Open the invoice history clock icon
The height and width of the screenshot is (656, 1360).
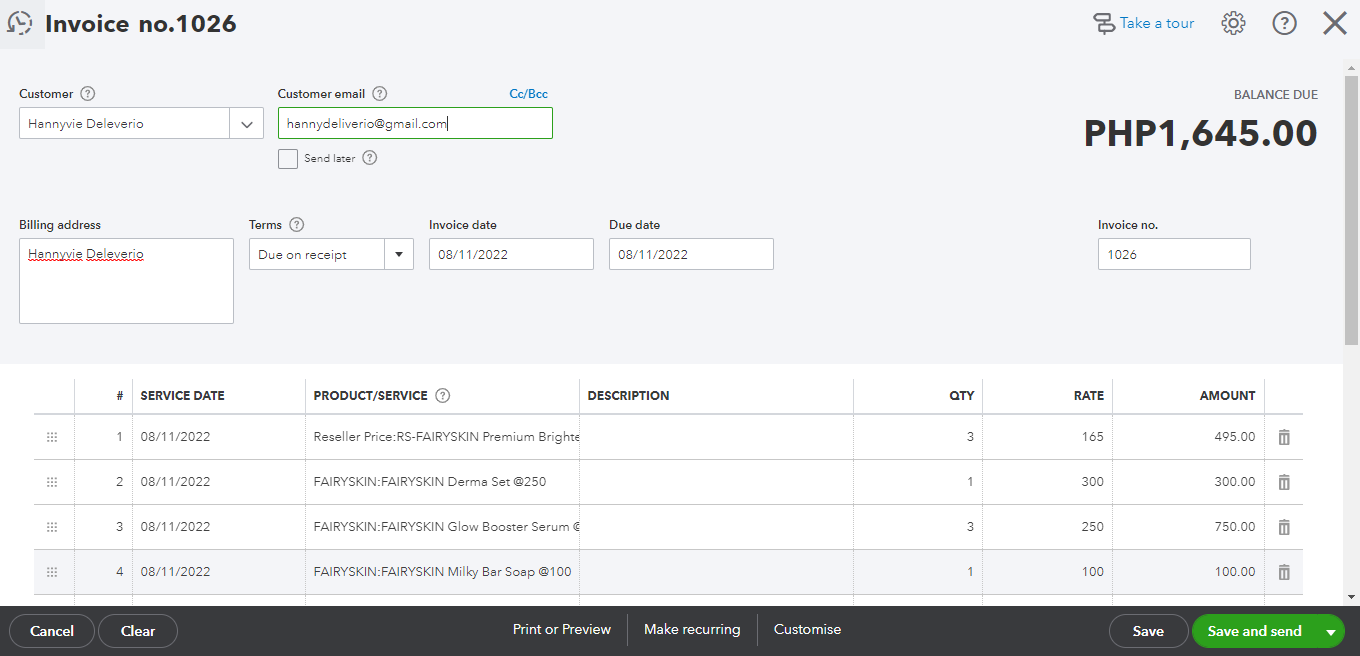(x=20, y=24)
